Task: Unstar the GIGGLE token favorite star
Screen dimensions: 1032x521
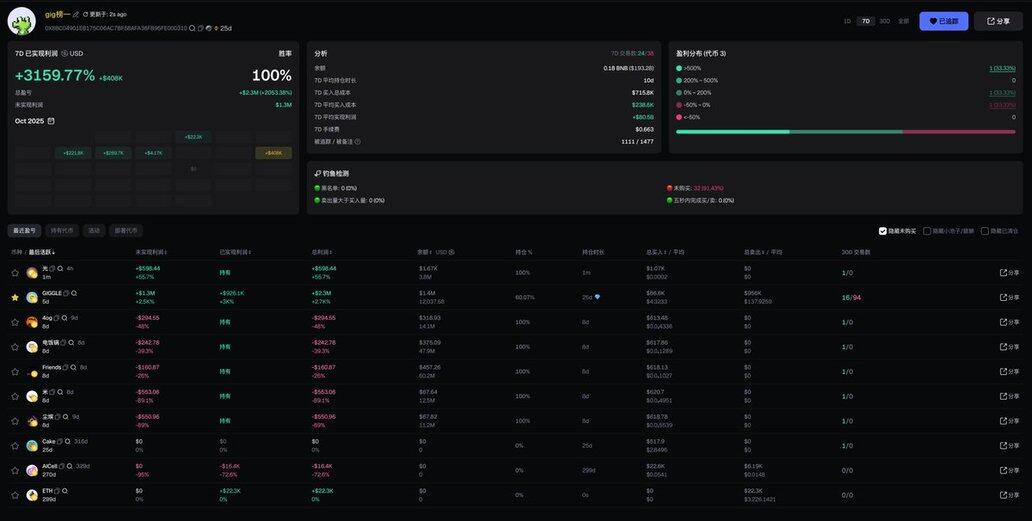Action: coord(15,297)
